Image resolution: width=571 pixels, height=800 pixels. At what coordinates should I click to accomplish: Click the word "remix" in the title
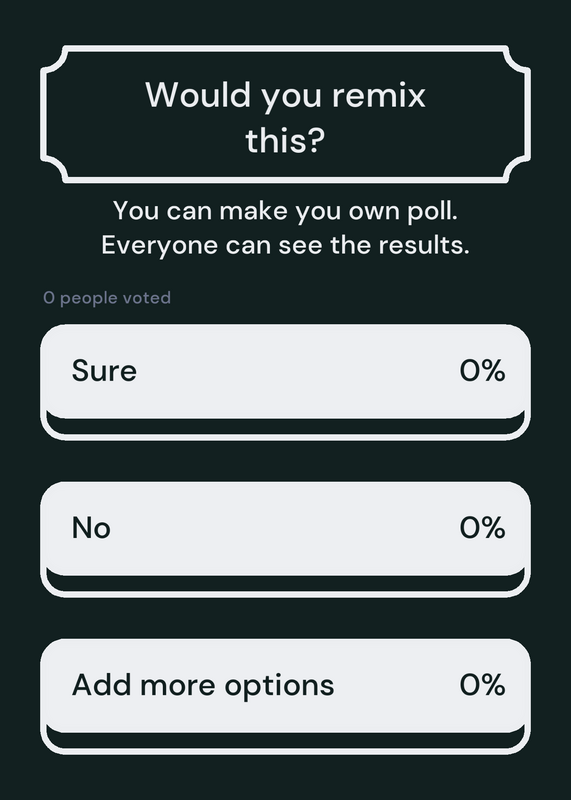(379, 95)
